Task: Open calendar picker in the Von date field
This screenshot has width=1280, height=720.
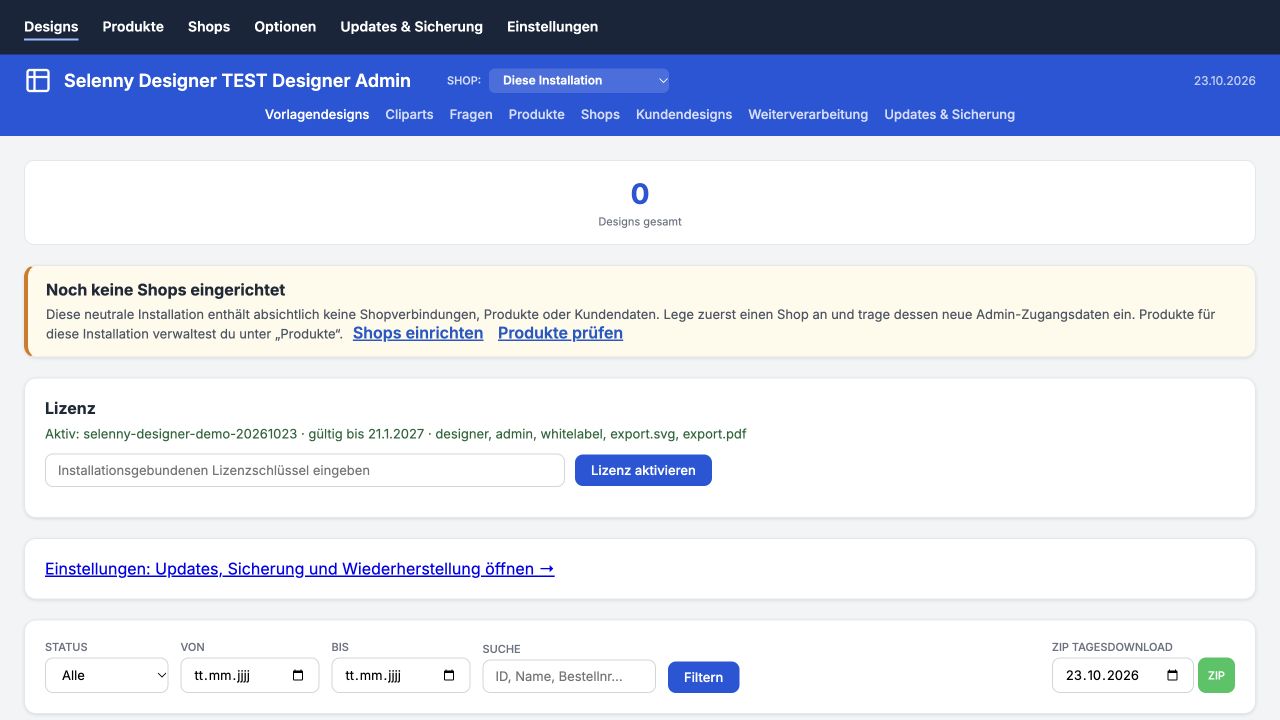Action: click(x=298, y=676)
